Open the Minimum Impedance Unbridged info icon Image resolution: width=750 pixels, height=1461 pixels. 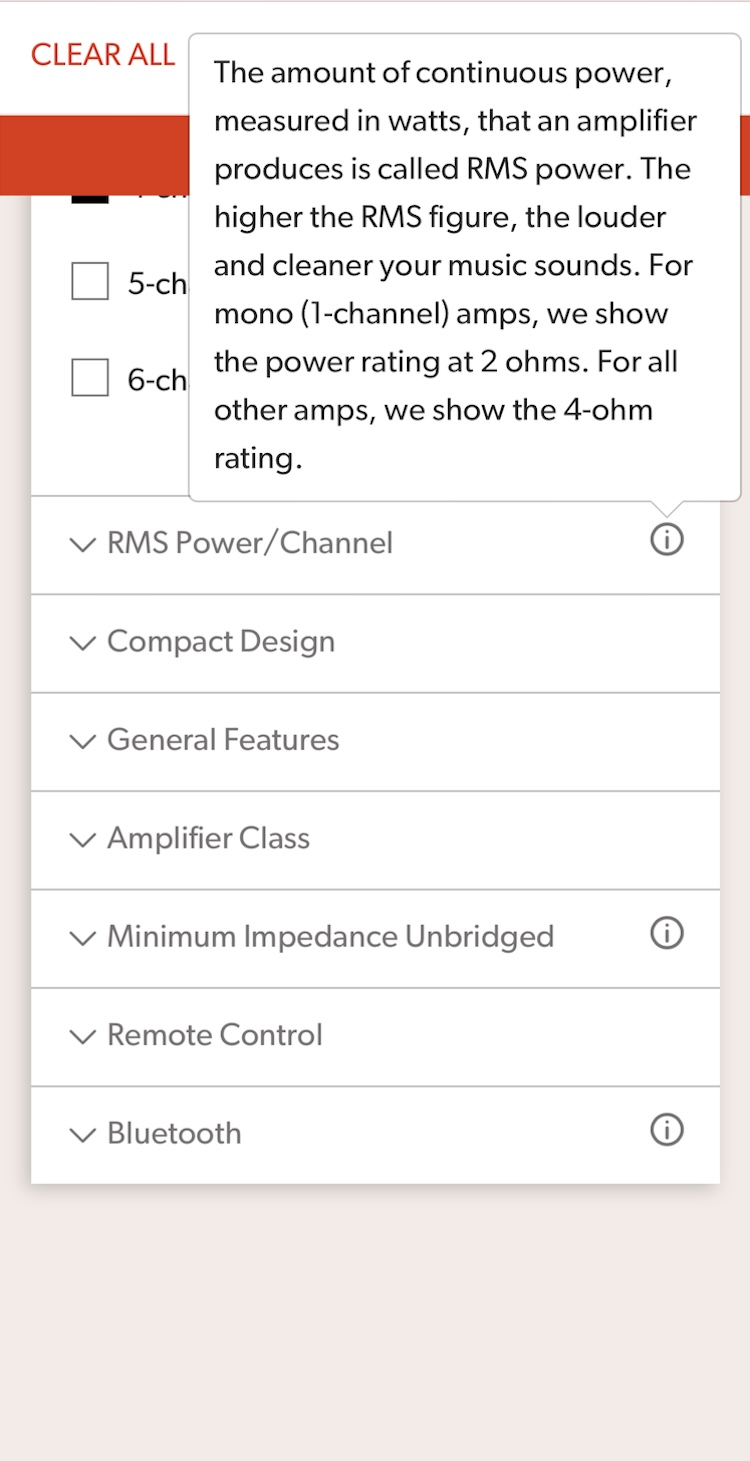pyautogui.click(x=667, y=934)
